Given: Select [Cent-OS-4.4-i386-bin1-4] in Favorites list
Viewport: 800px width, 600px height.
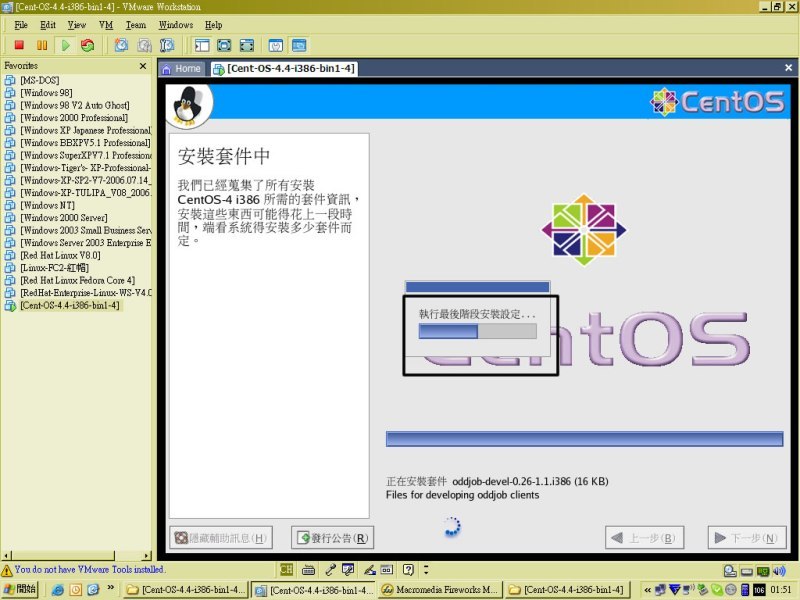Looking at the screenshot, I should (69, 305).
